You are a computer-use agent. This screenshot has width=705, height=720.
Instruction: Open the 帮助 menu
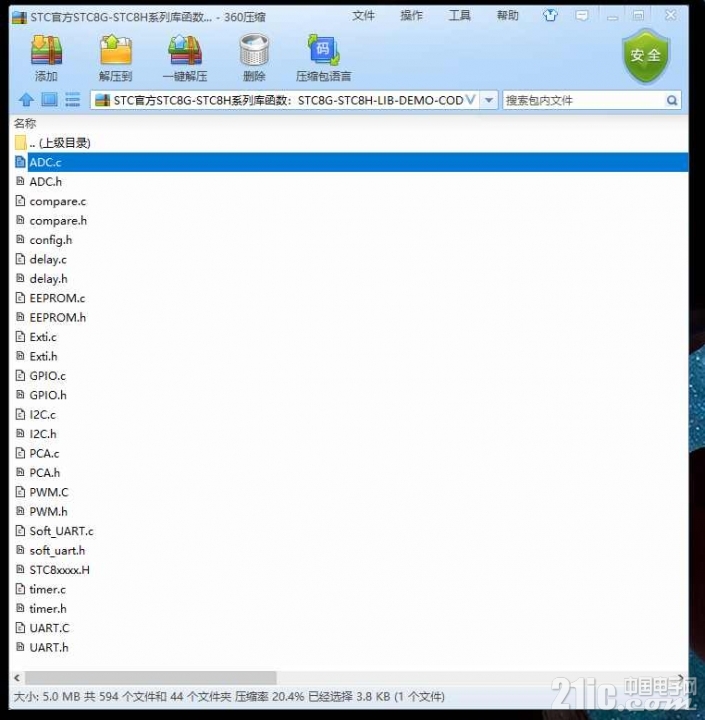pos(508,16)
